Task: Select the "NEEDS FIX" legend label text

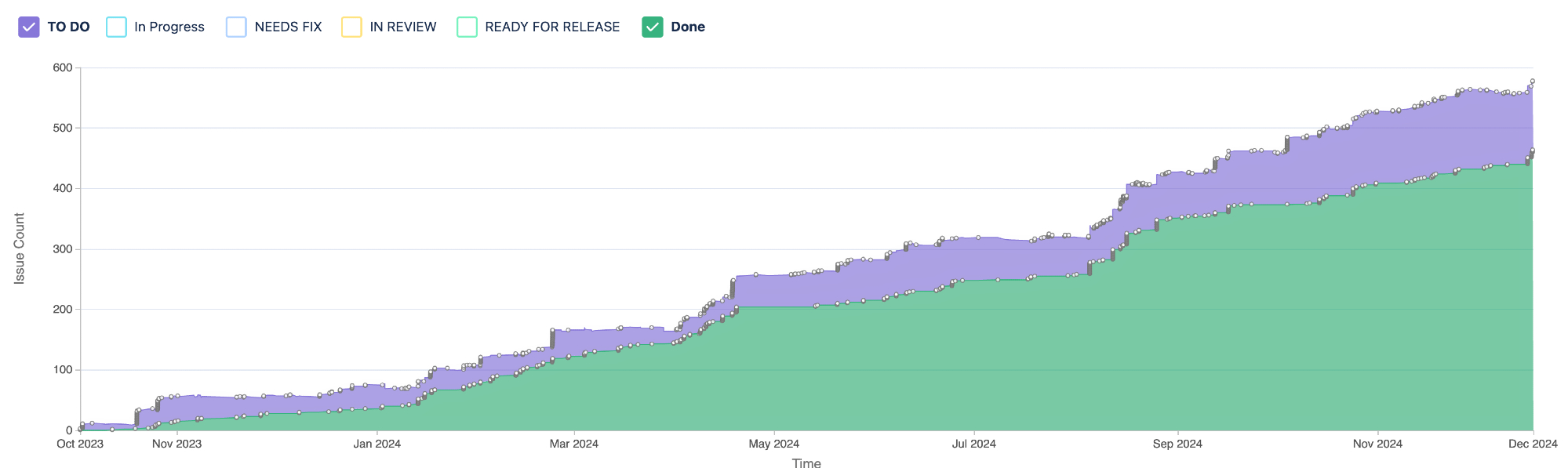Action: point(288,27)
